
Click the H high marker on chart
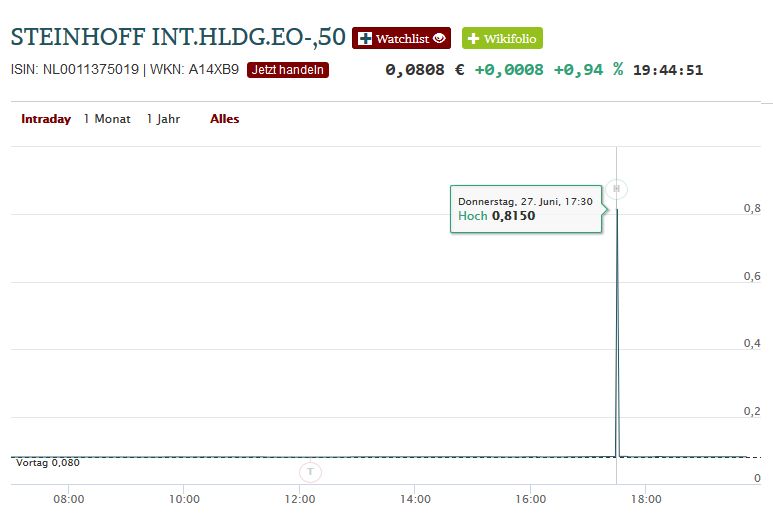coord(616,189)
